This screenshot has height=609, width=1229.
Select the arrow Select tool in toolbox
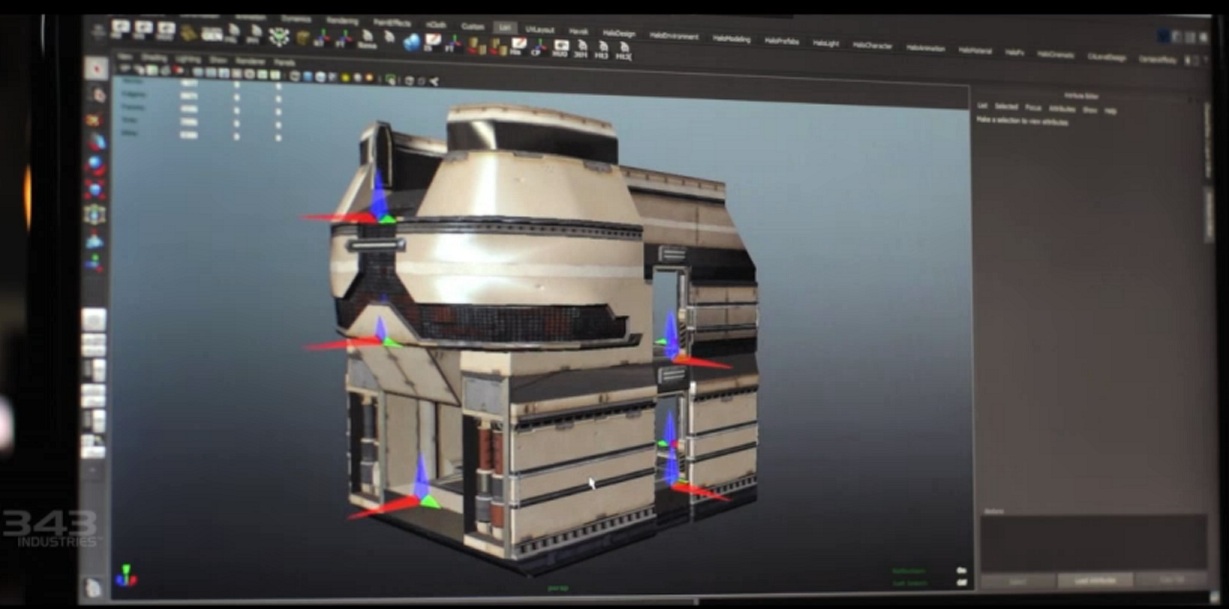click(x=96, y=69)
